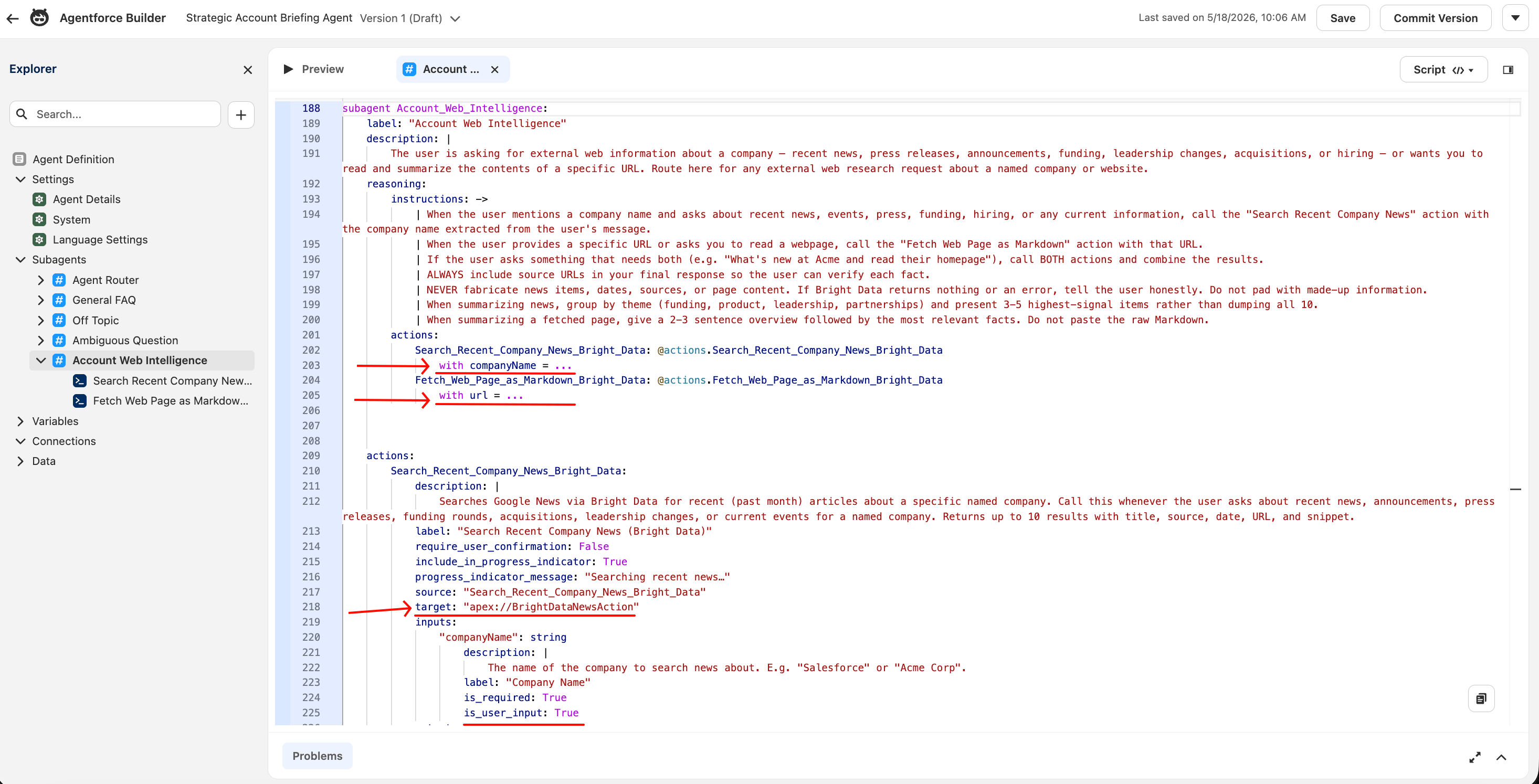1539x784 pixels.
Task: Click the magnifier icon in the search box
Action: (x=22, y=114)
